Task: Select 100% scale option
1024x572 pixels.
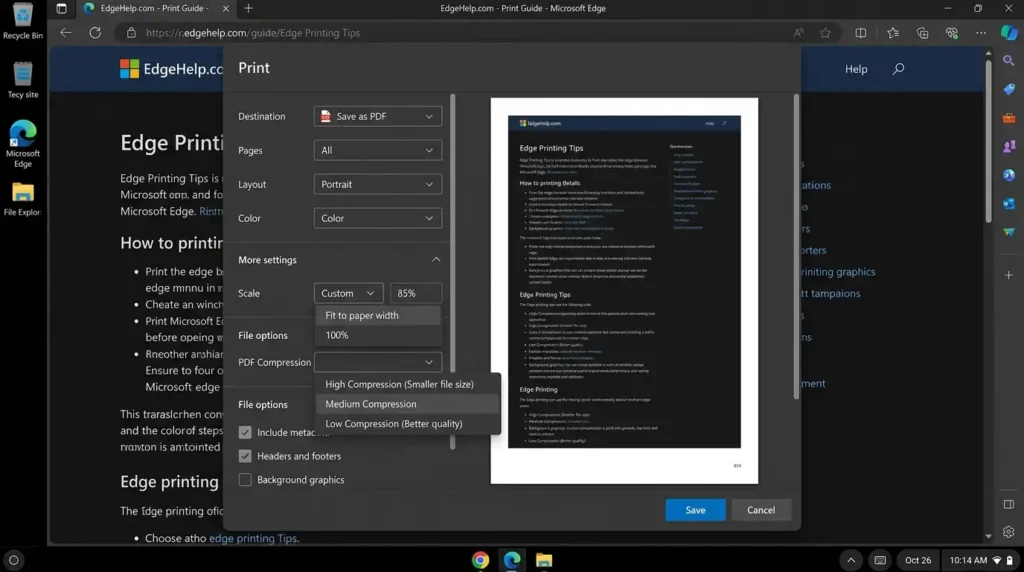Action: coord(378,335)
